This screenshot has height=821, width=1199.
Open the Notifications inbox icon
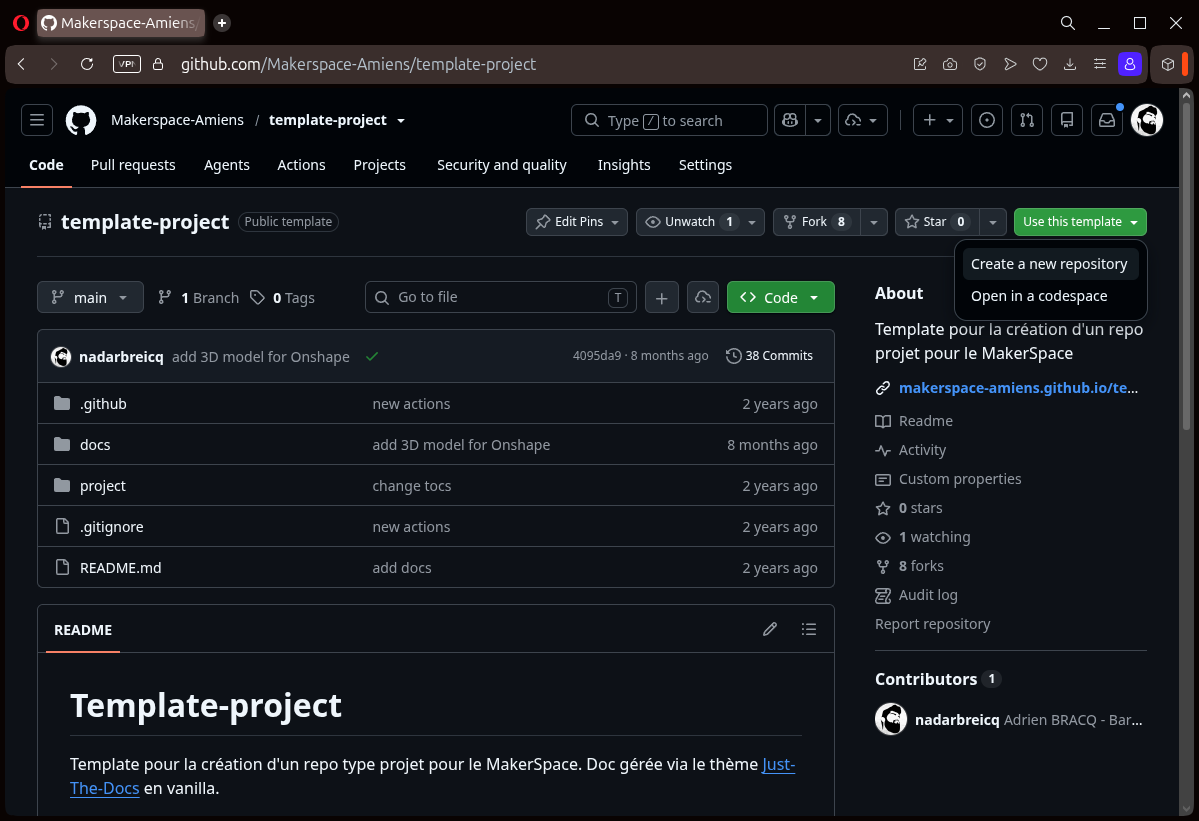[1106, 120]
